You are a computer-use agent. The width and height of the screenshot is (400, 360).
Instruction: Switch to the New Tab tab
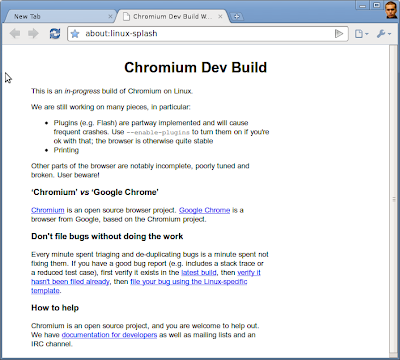coord(59,16)
